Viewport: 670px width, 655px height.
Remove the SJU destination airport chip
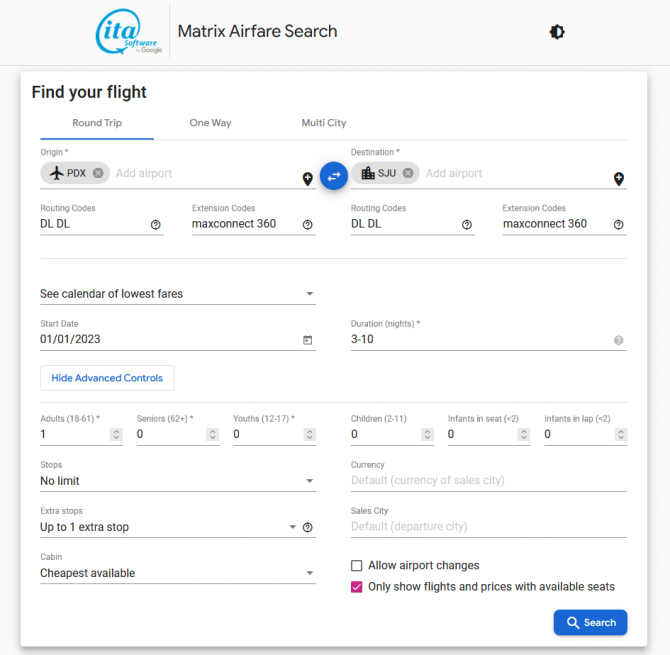408,173
